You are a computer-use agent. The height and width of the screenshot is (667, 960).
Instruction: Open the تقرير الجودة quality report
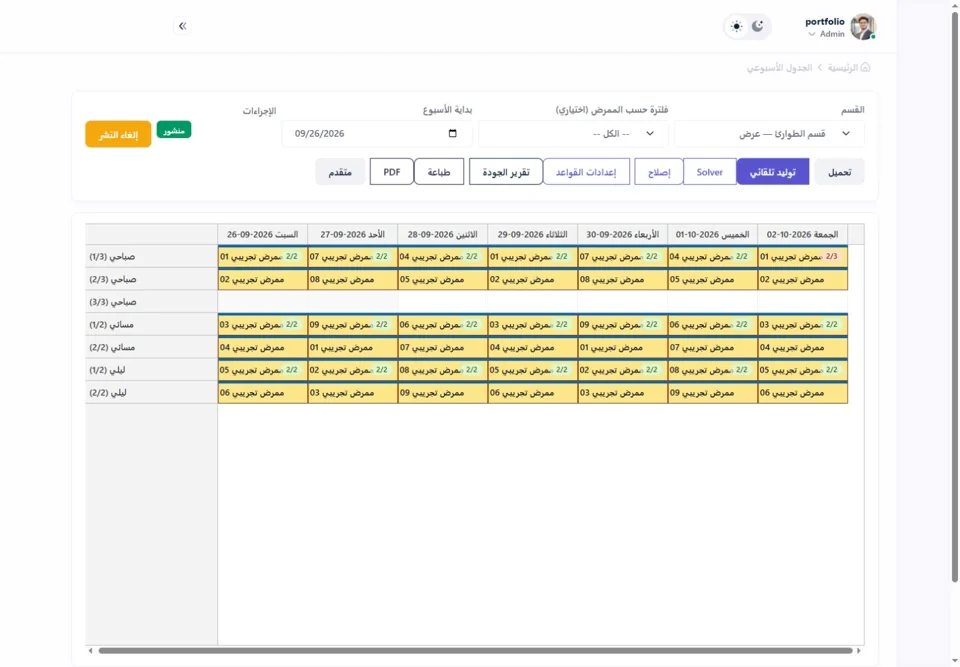click(506, 171)
